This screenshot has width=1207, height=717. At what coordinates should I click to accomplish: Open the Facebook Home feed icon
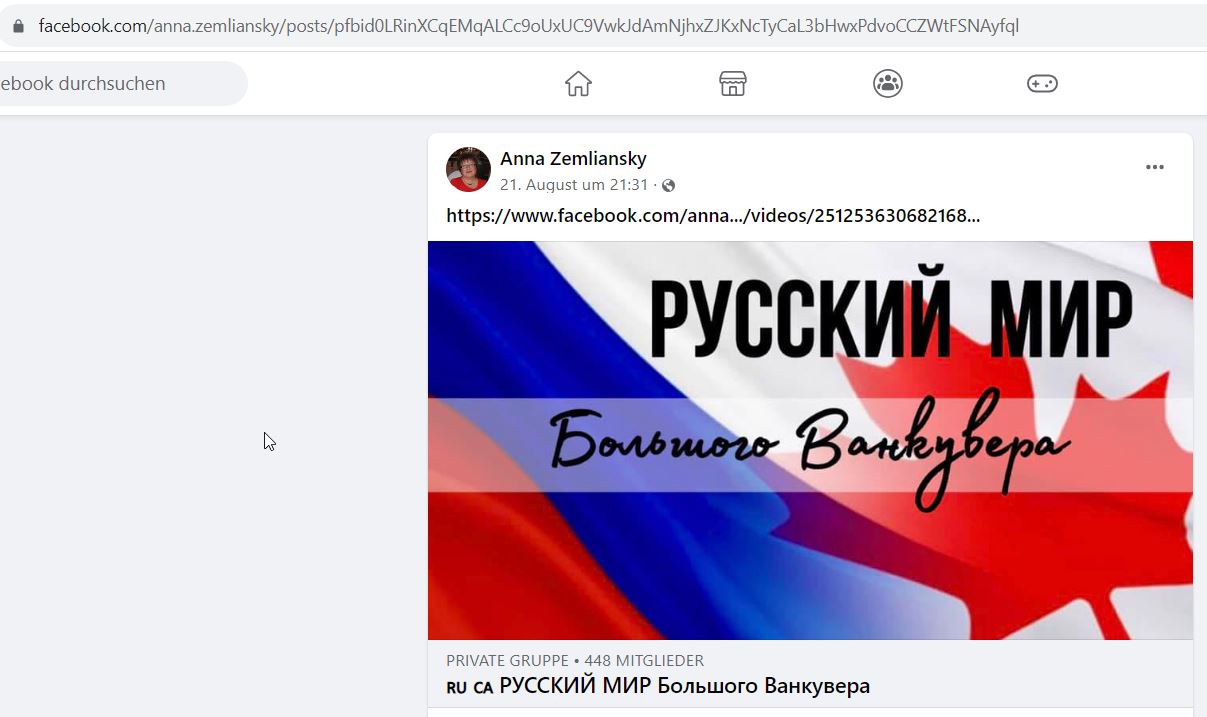tap(578, 84)
